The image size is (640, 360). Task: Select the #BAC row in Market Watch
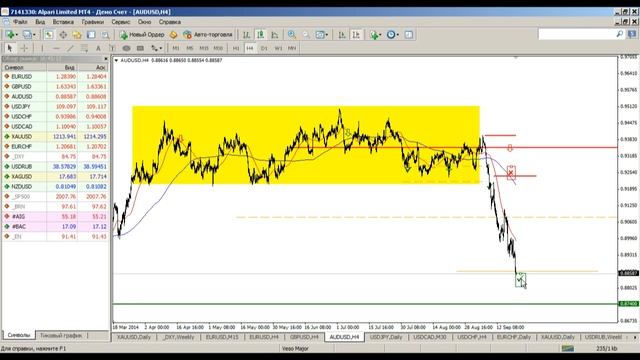click(x=55, y=227)
